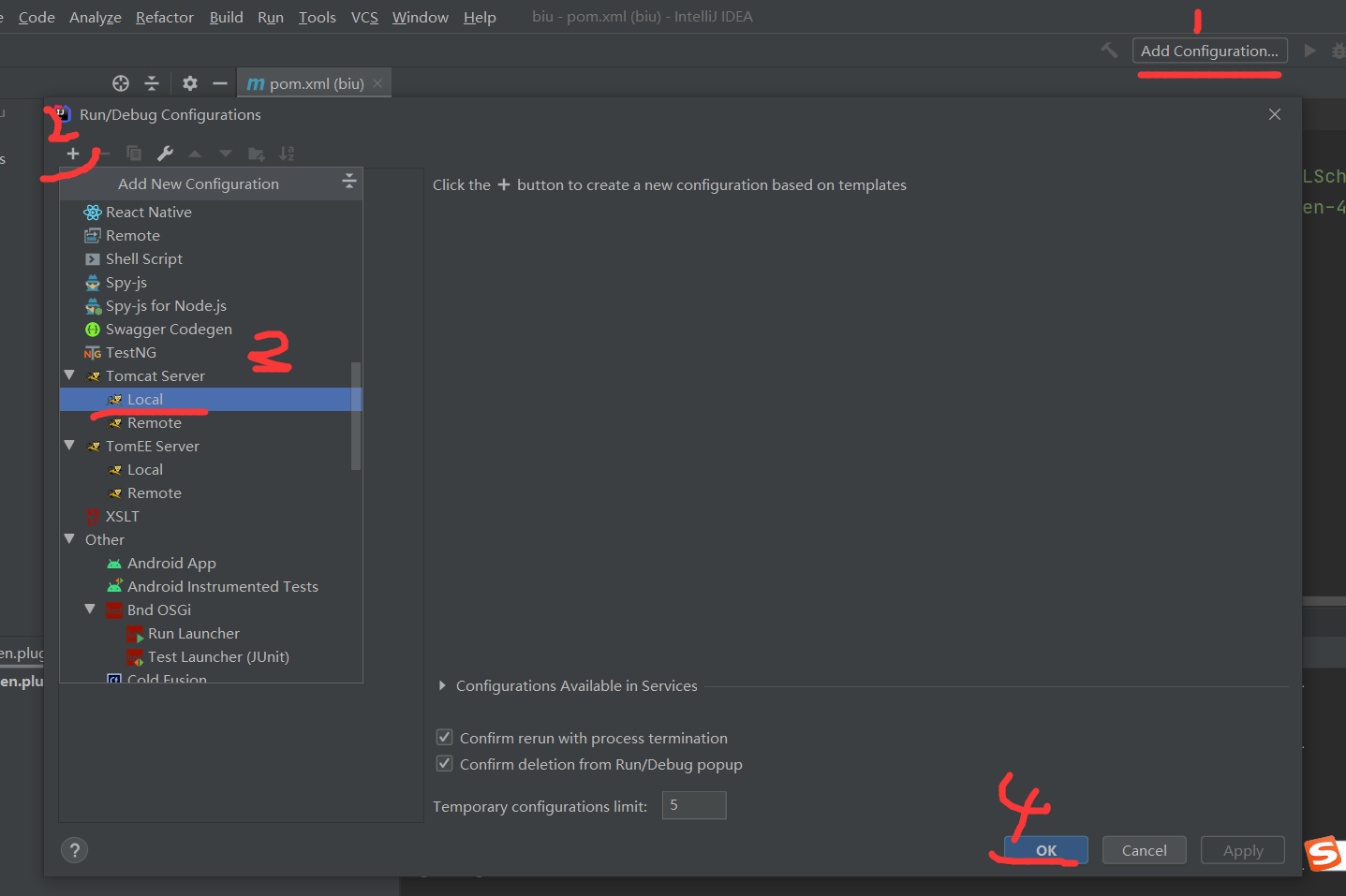Select XSLT configuration type
This screenshot has width=1346, height=896.
[123, 516]
